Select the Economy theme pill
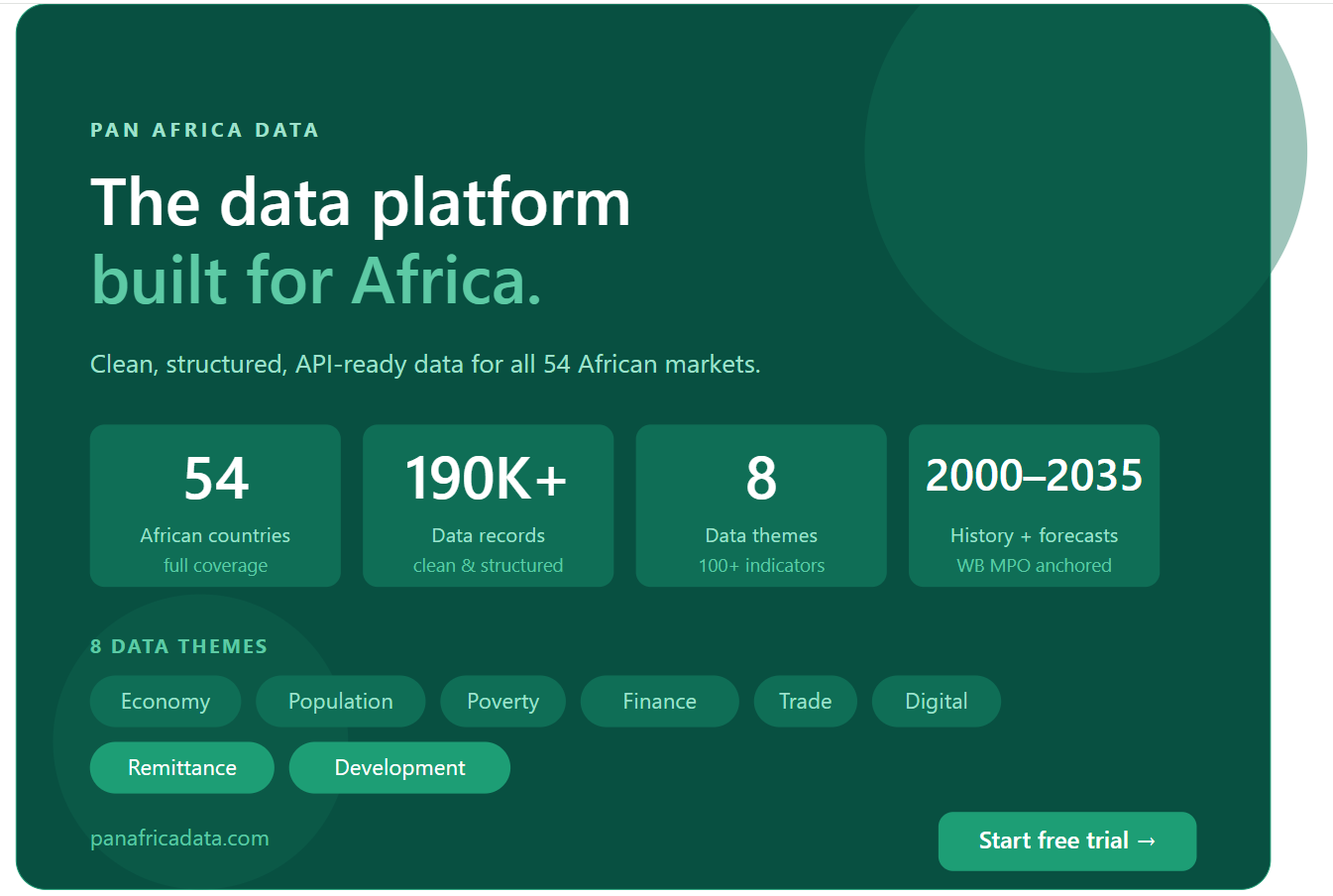Image resolution: width=1333 pixels, height=896 pixels. tap(166, 702)
